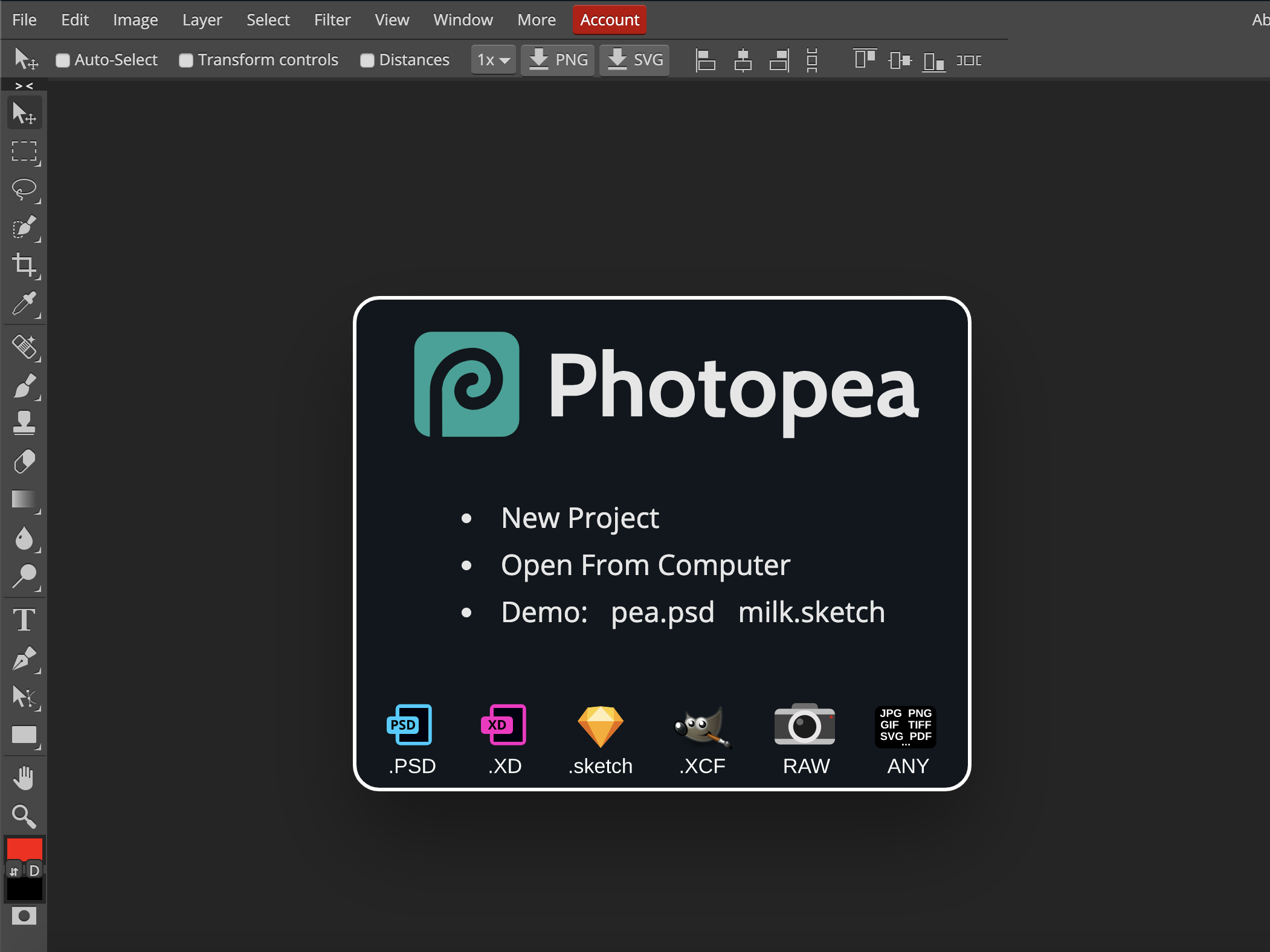Click the New Project link

tap(579, 518)
